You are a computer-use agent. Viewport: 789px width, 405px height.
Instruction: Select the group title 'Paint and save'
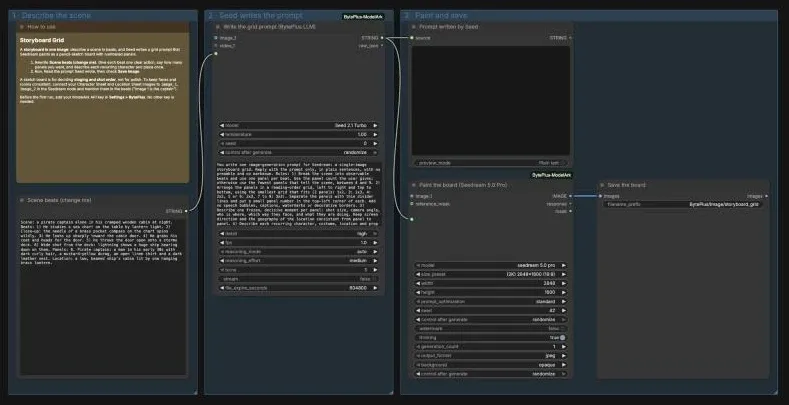[441, 16]
